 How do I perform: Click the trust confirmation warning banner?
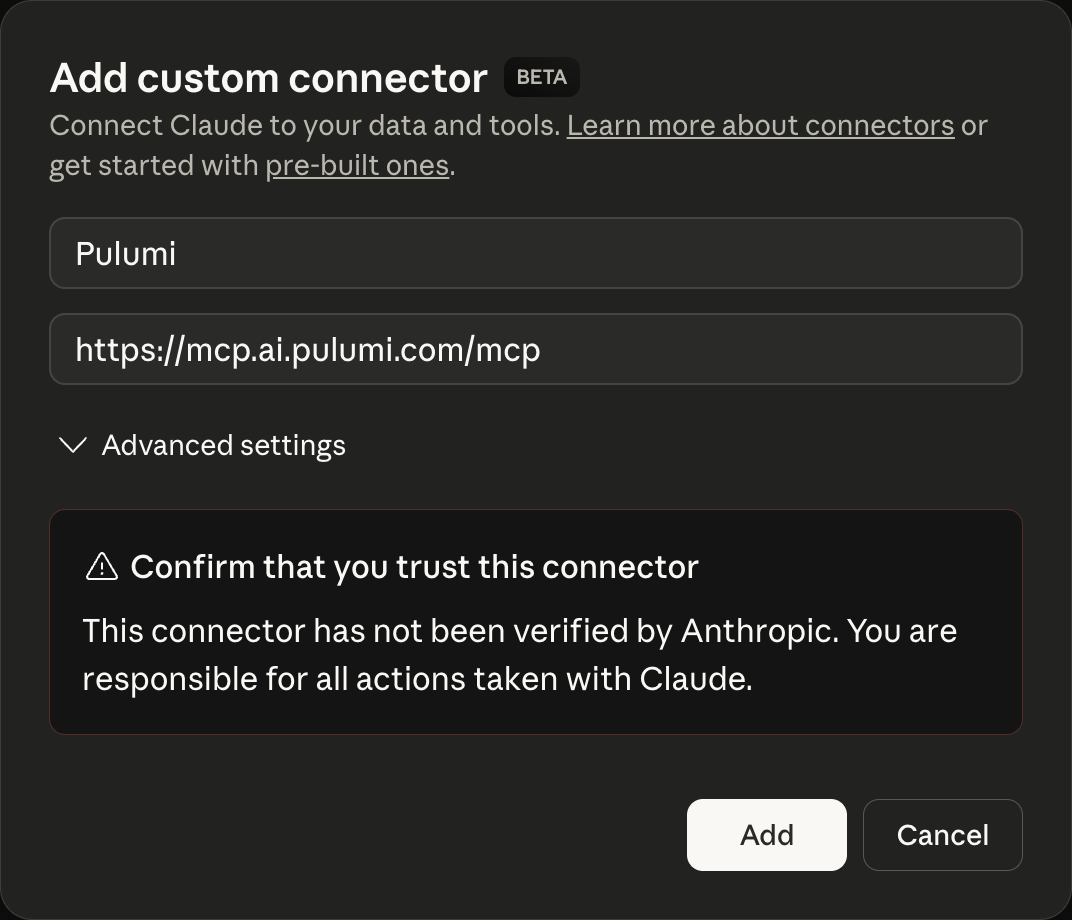[536, 621]
